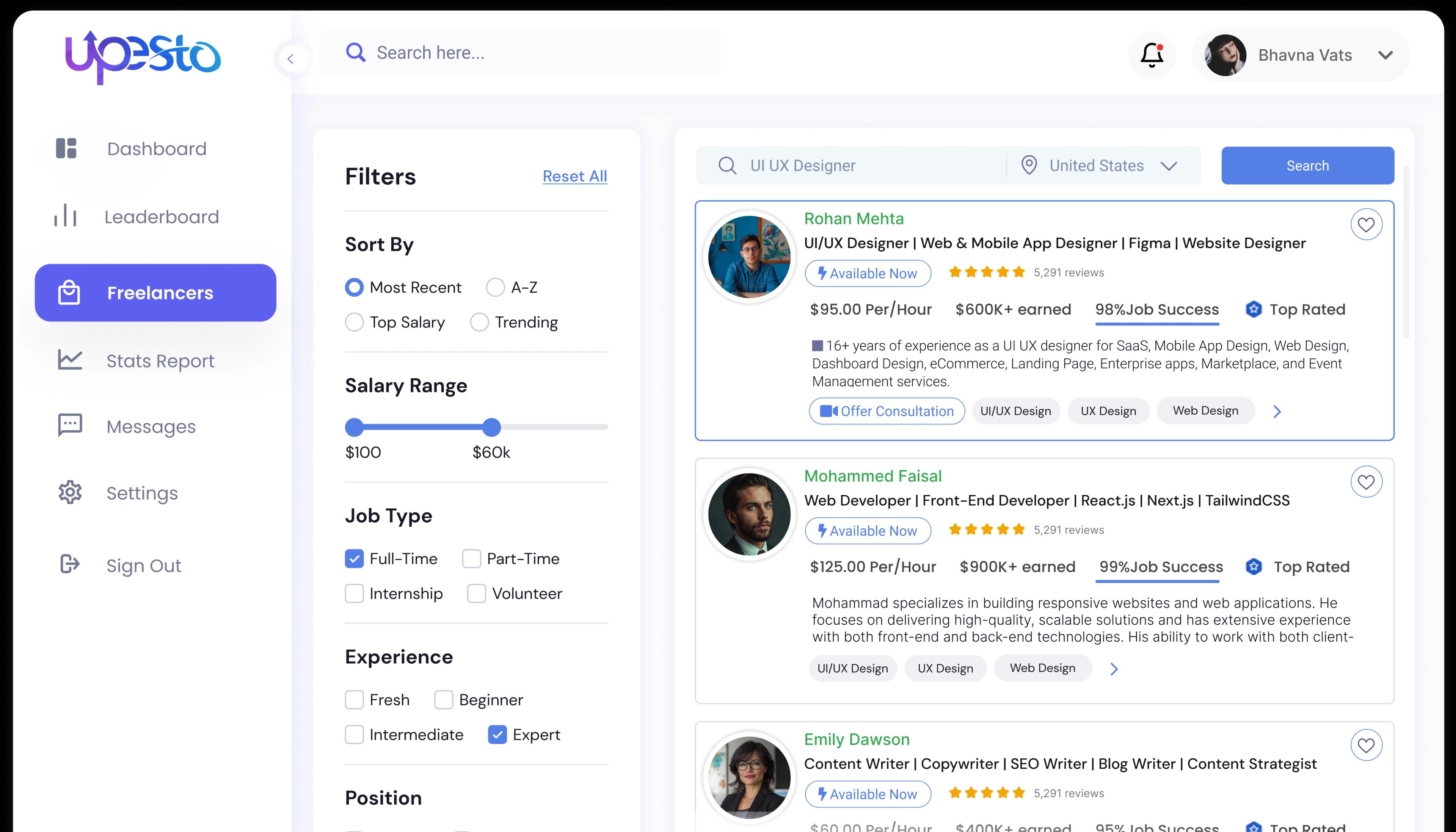Click the Upesto logo
Viewport: 1456px width, 832px height.
(143, 57)
